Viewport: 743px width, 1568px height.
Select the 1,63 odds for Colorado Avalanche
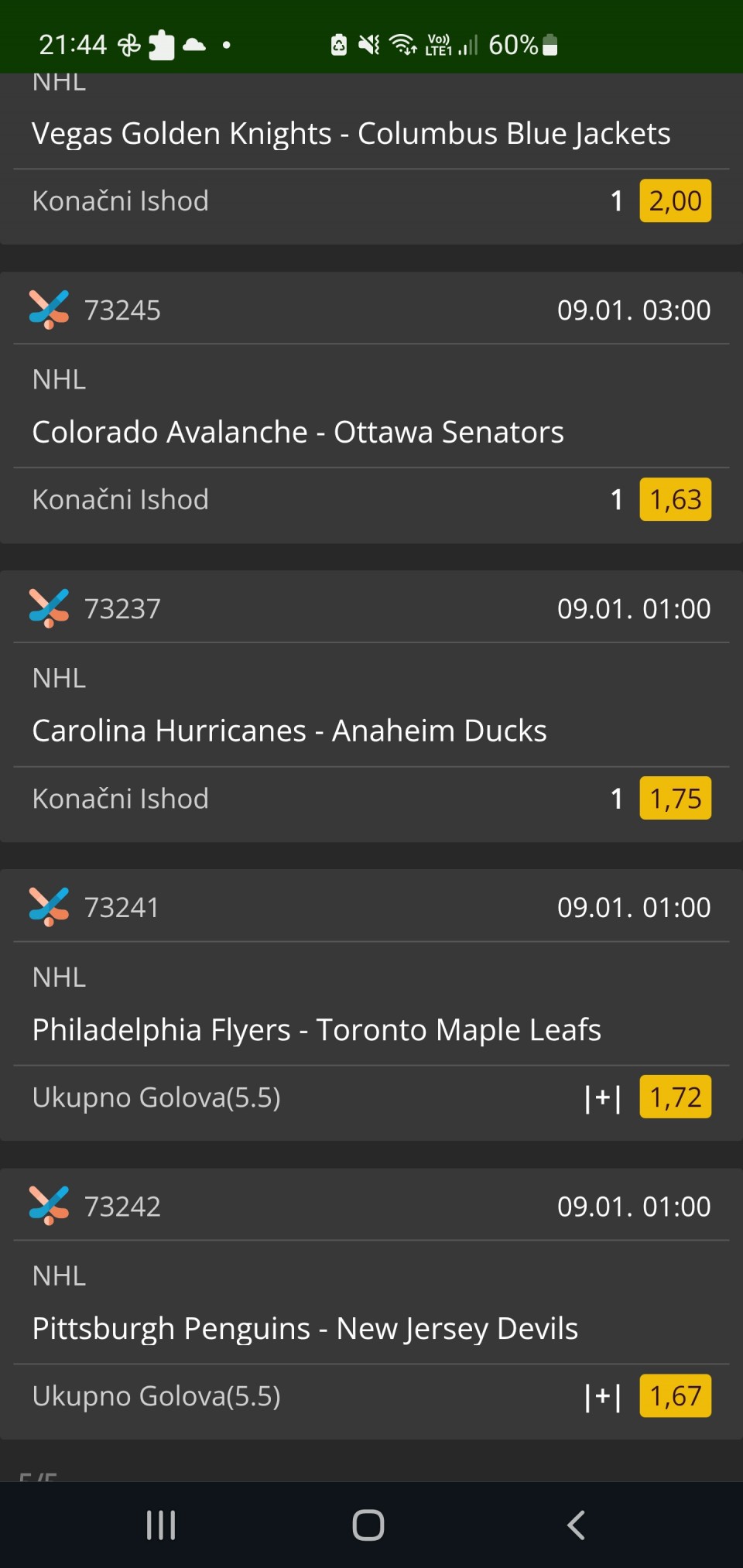(x=675, y=500)
